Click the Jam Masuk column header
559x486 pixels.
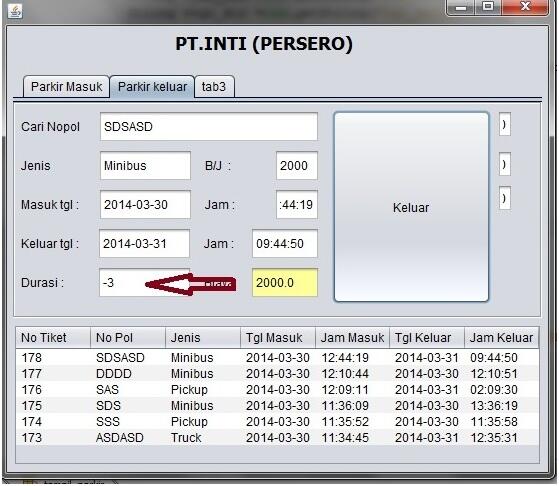(x=352, y=337)
